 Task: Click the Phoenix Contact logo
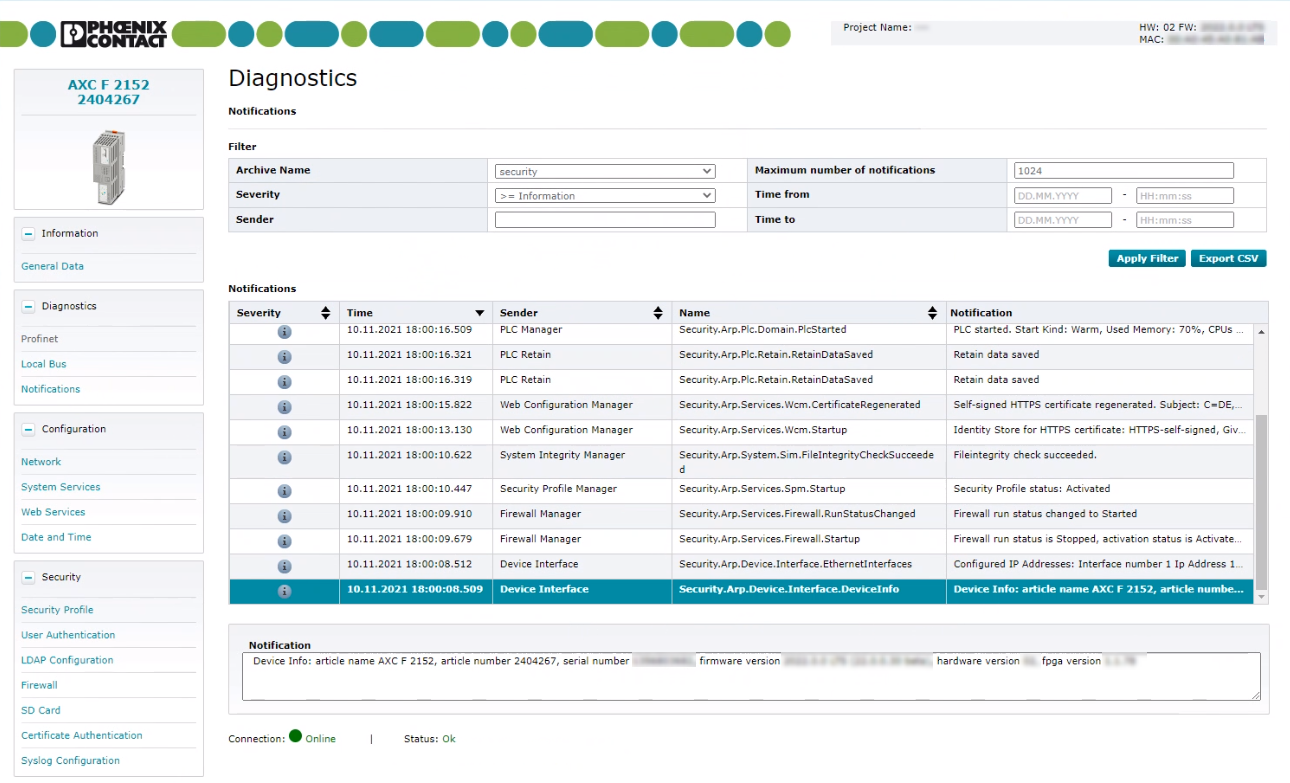113,34
